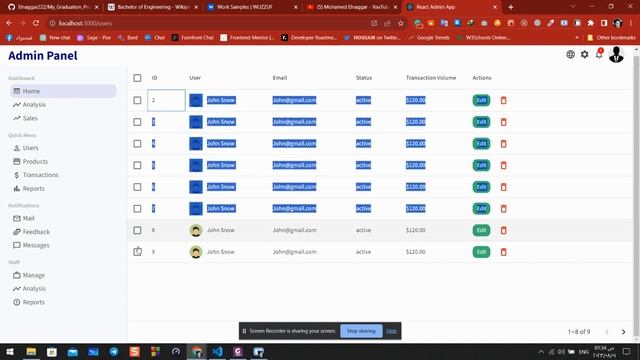Sort by the User column header
640x360 pixels.
[x=195, y=78]
